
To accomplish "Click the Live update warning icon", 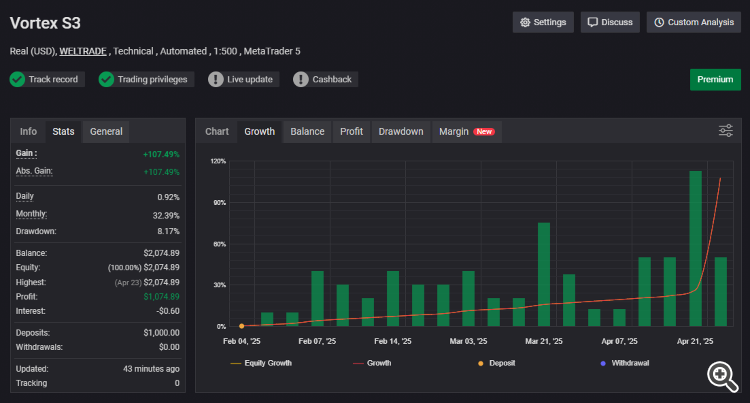I will [x=216, y=79].
